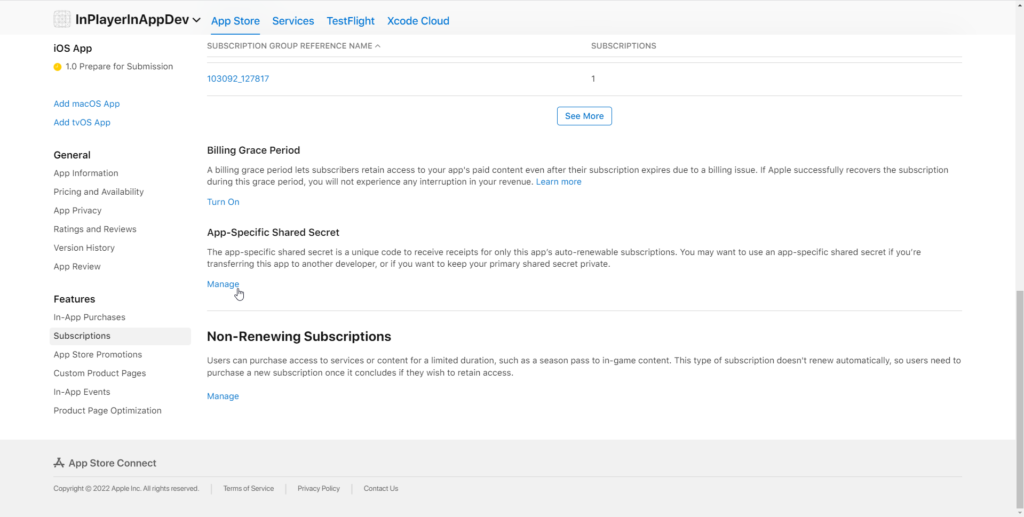Select Subscriptions in the sidebar
Viewport: 1024px width, 517px height.
coord(120,336)
